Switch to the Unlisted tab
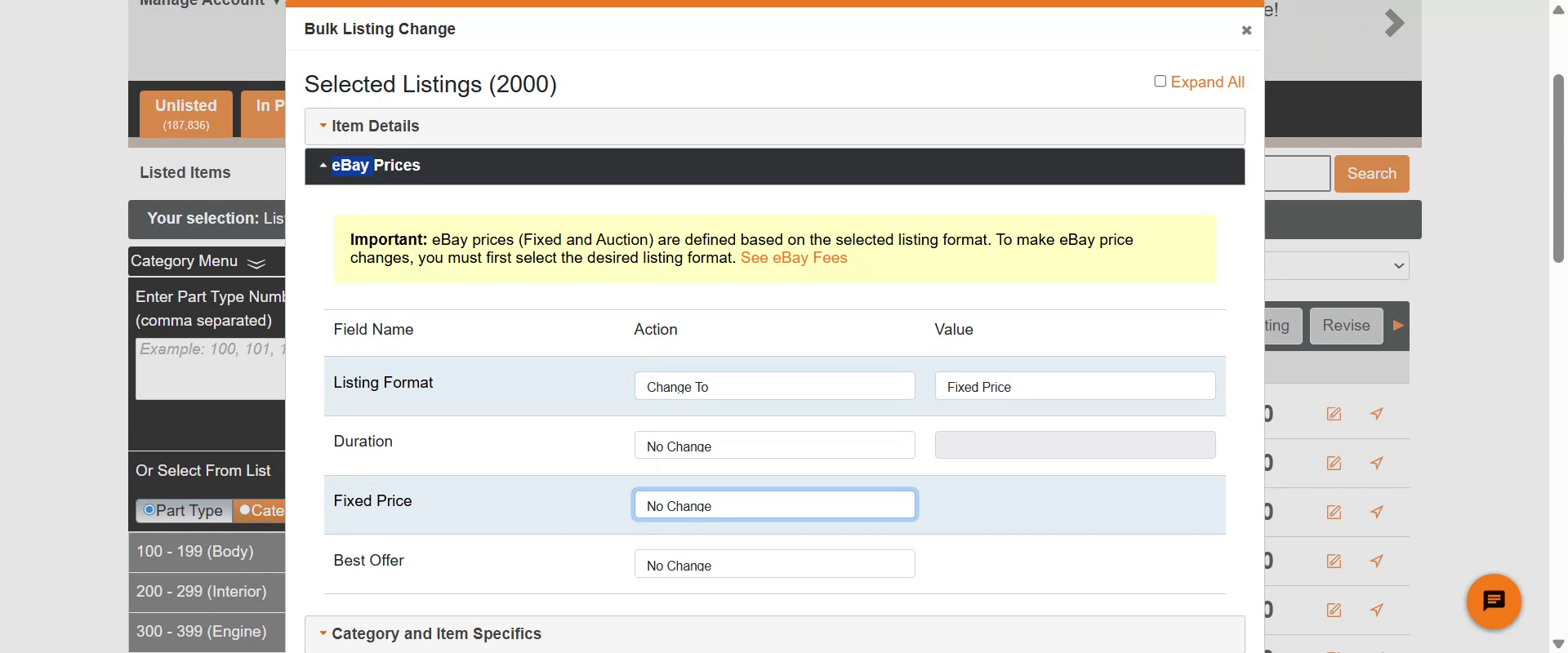 coord(186,113)
